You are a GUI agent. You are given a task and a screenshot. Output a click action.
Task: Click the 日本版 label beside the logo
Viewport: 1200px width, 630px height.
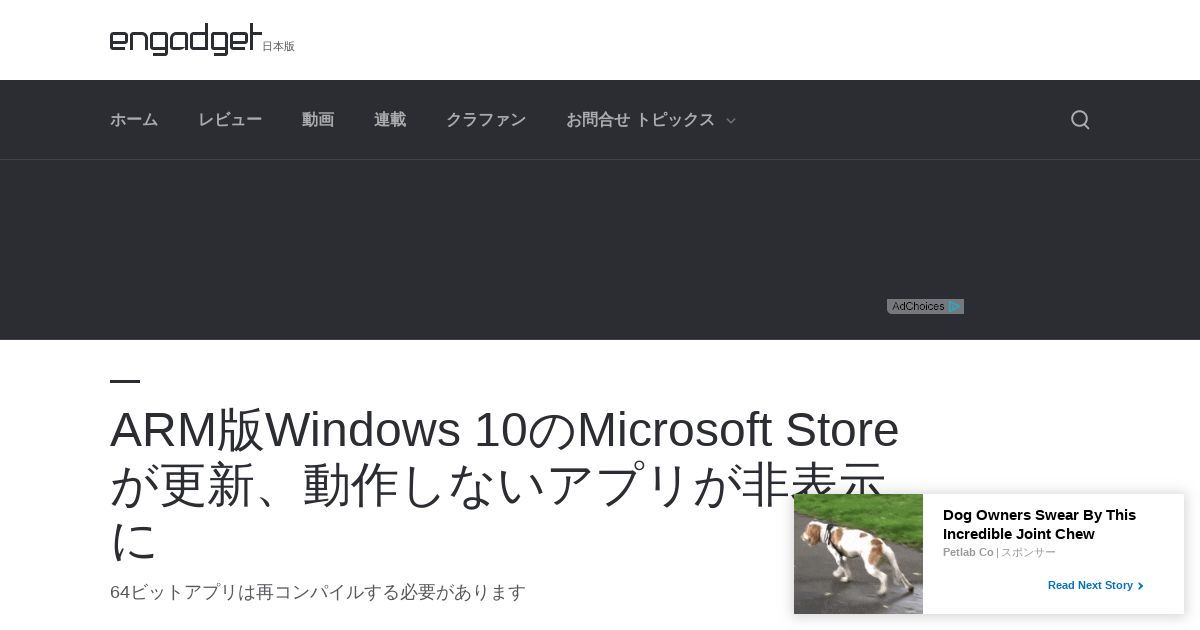(x=278, y=46)
